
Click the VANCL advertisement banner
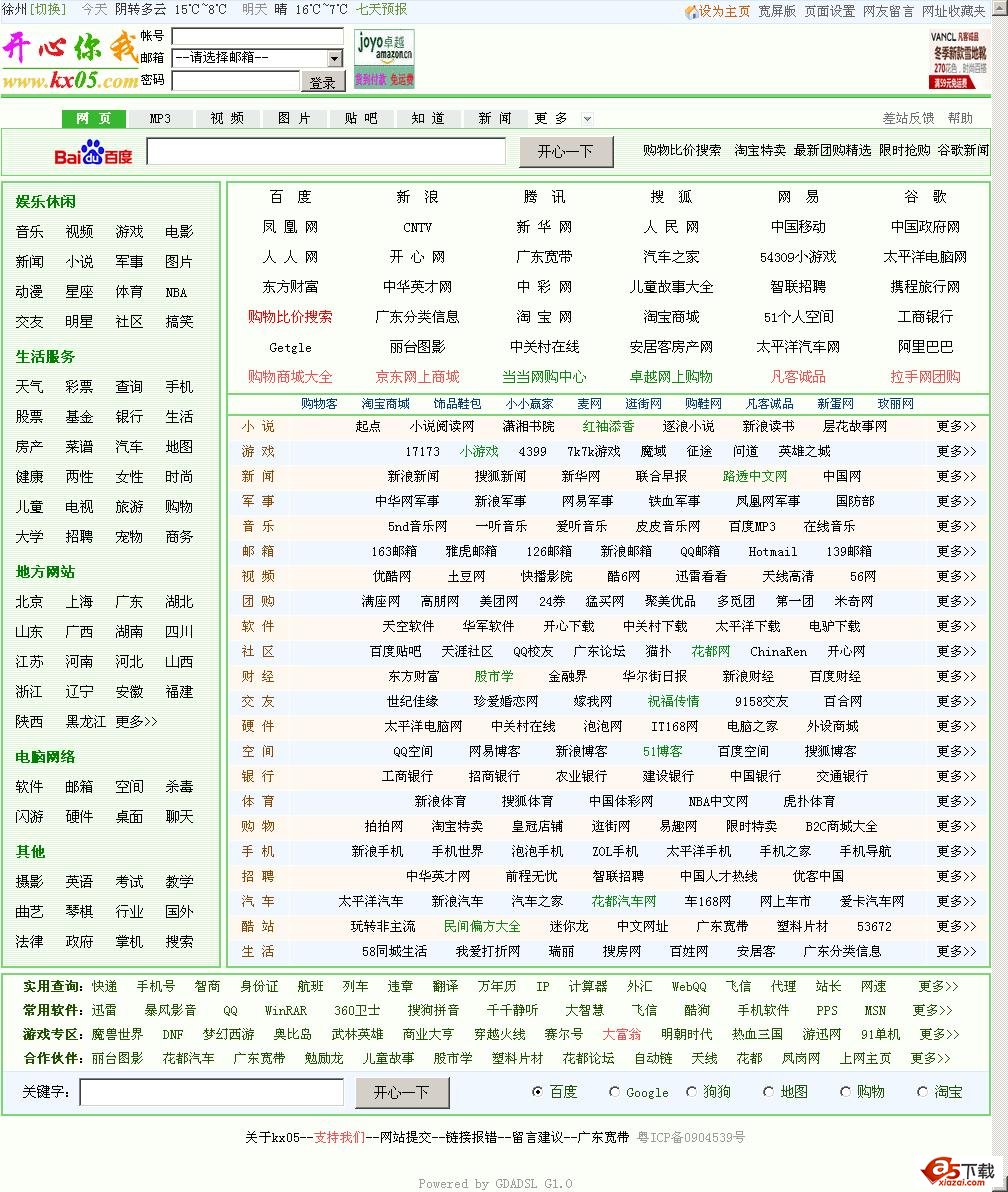point(958,60)
